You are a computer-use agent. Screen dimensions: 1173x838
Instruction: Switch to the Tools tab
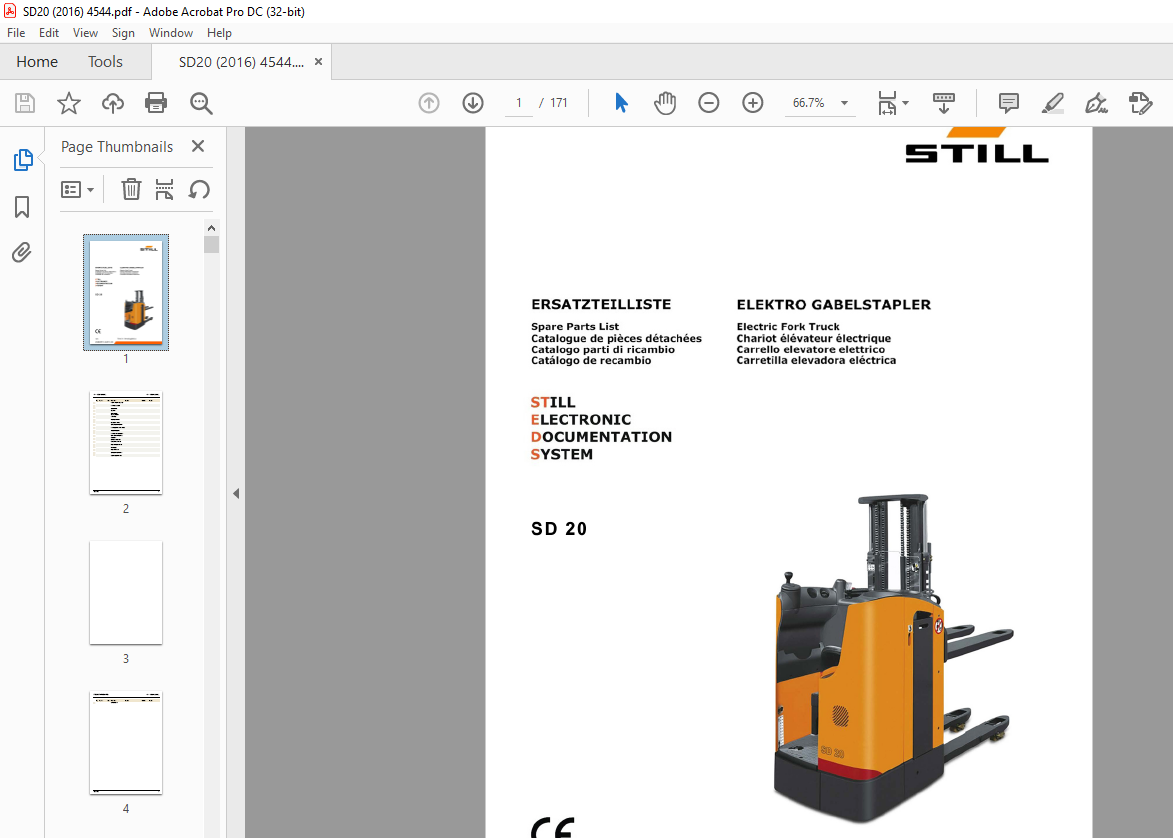(x=105, y=62)
